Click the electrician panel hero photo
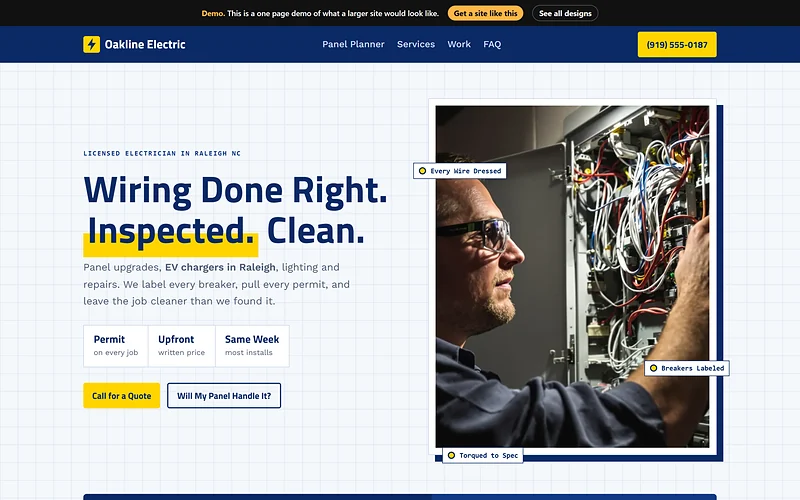800x500 pixels. (572, 277)
